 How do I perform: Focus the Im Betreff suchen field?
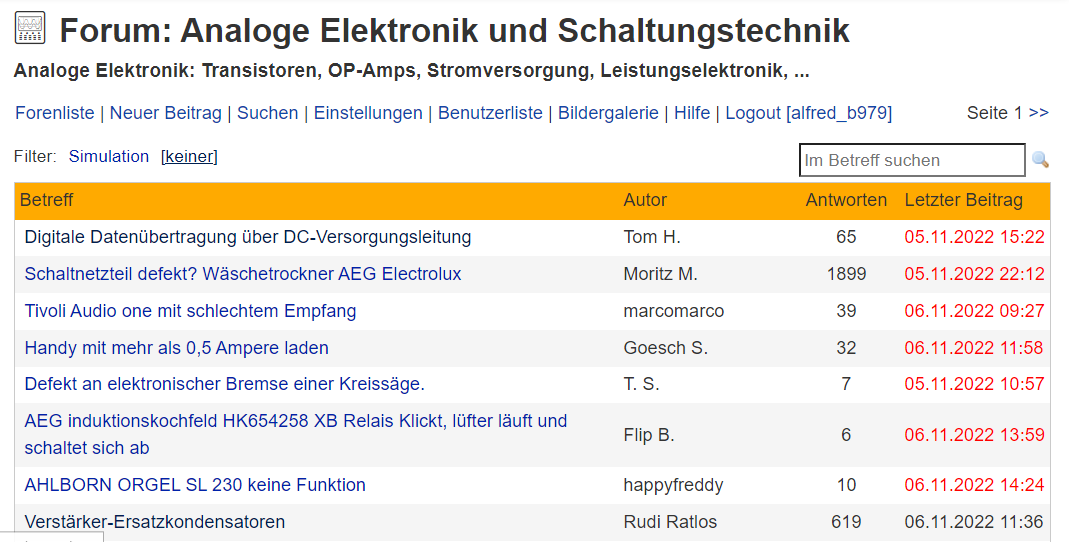click(912, 160)
